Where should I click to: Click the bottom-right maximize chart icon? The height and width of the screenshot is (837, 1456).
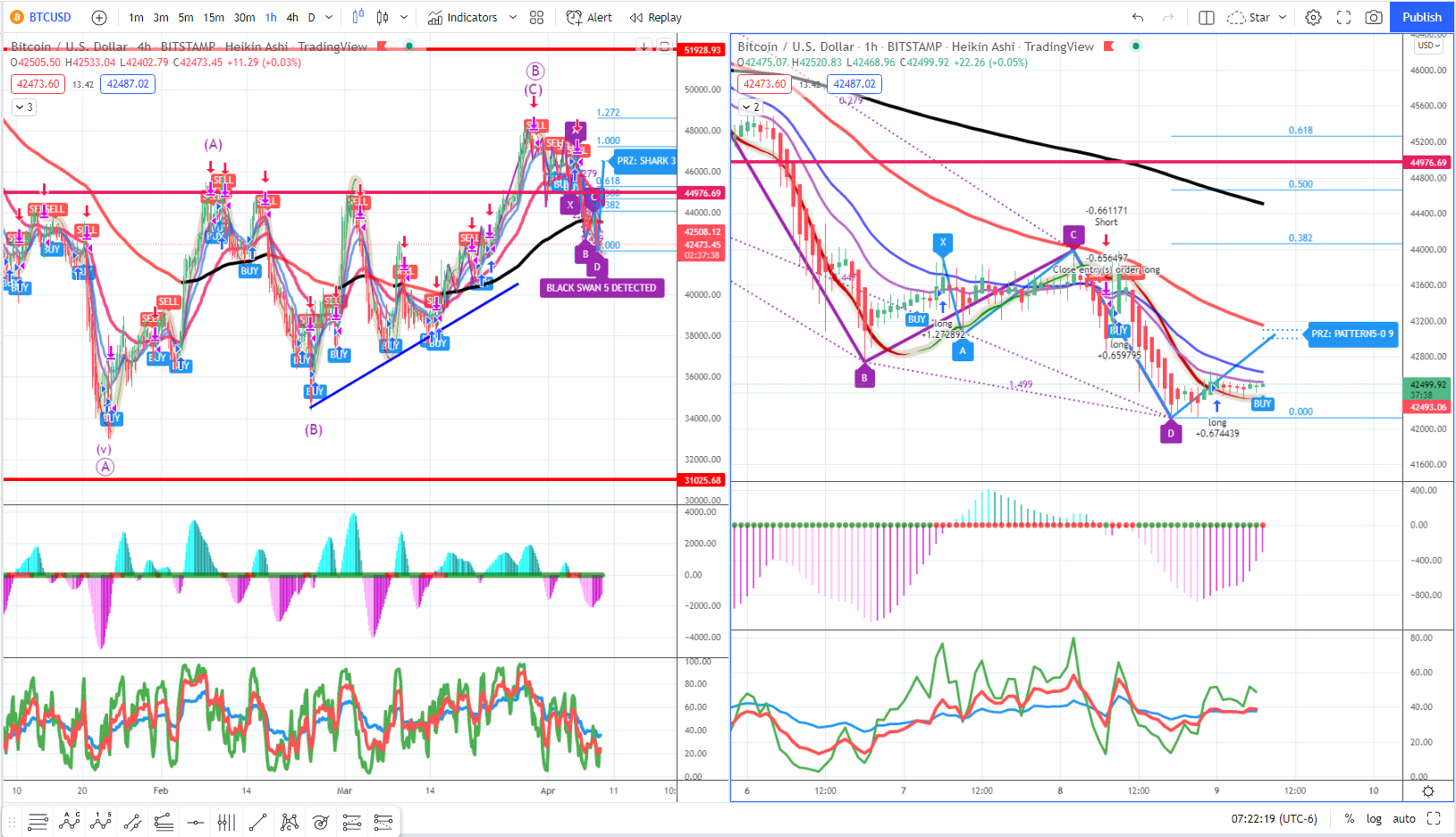pos(1434,818)
